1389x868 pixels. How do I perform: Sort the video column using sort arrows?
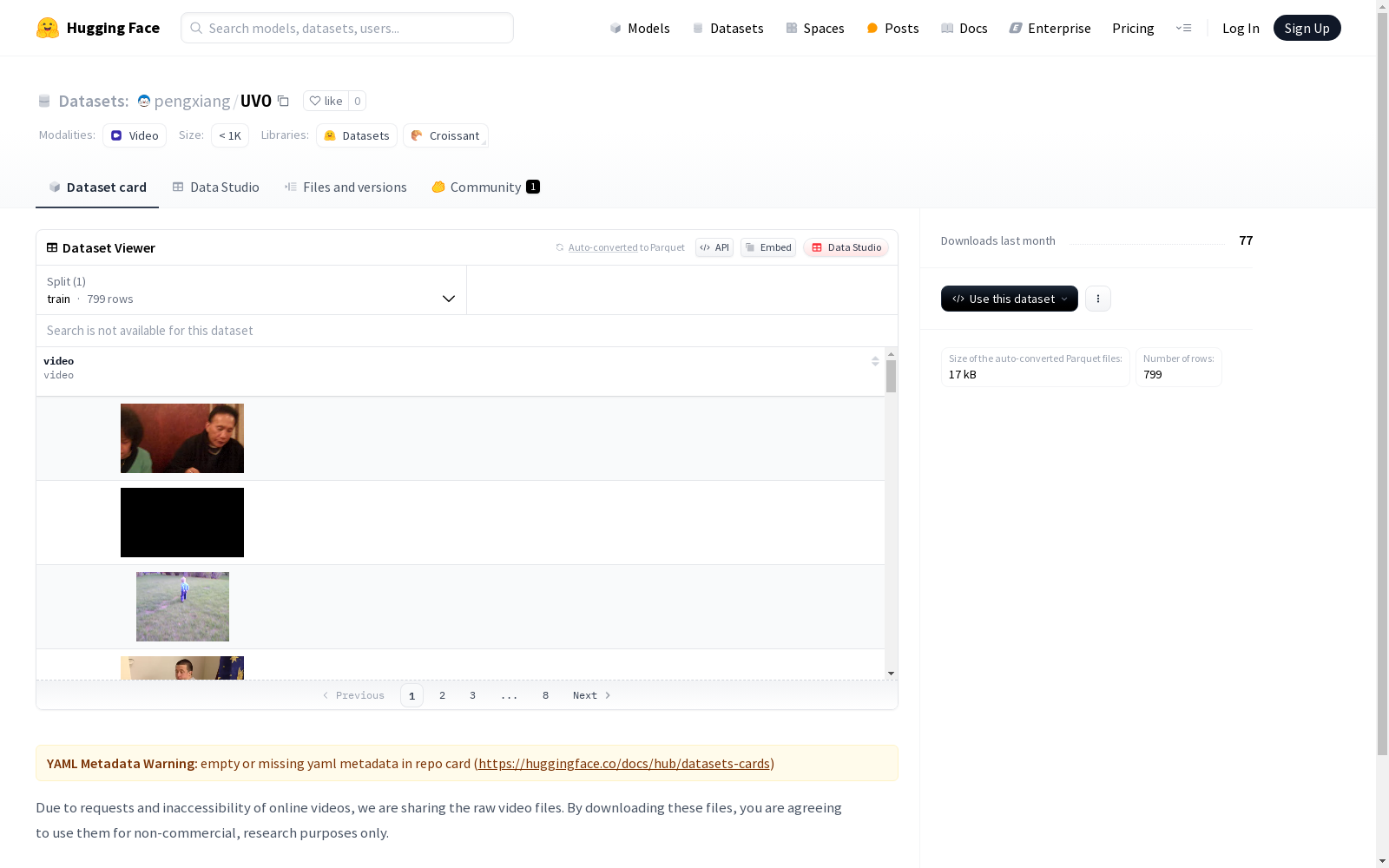click(875, 361)
